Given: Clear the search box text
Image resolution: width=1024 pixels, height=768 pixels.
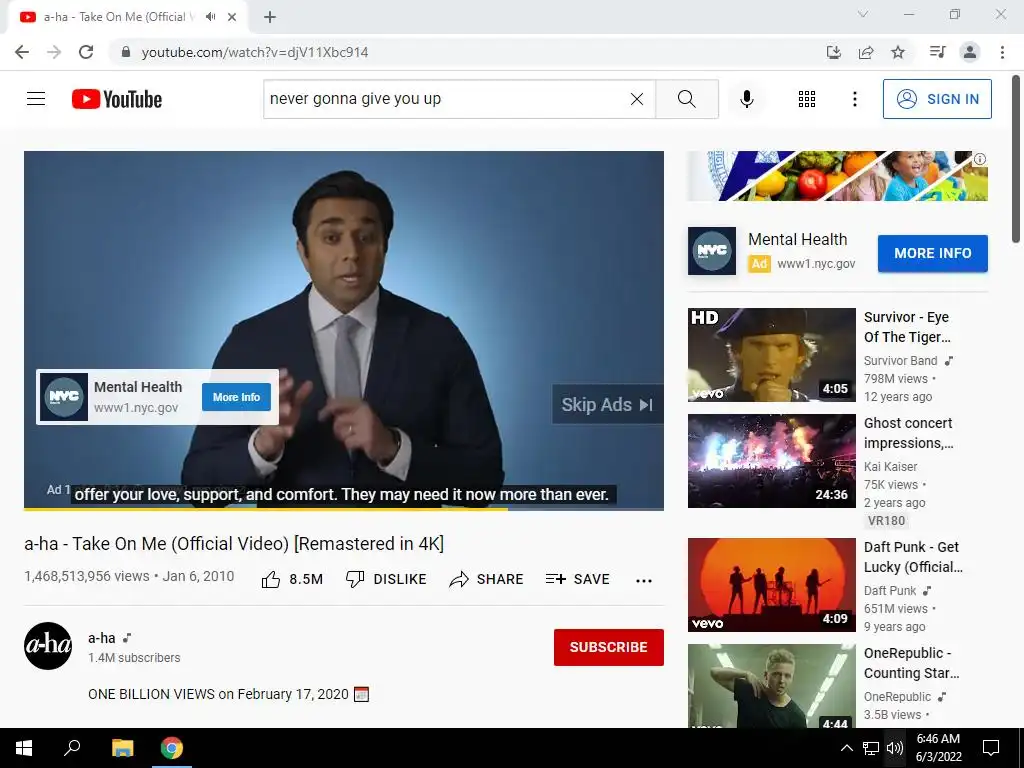Looking at the screenshot, I should (637, 99).
